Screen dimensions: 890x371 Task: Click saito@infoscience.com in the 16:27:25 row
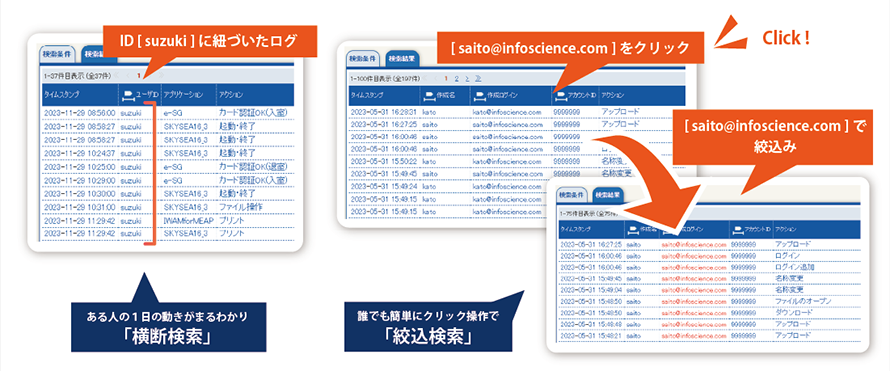pos(506,124)
